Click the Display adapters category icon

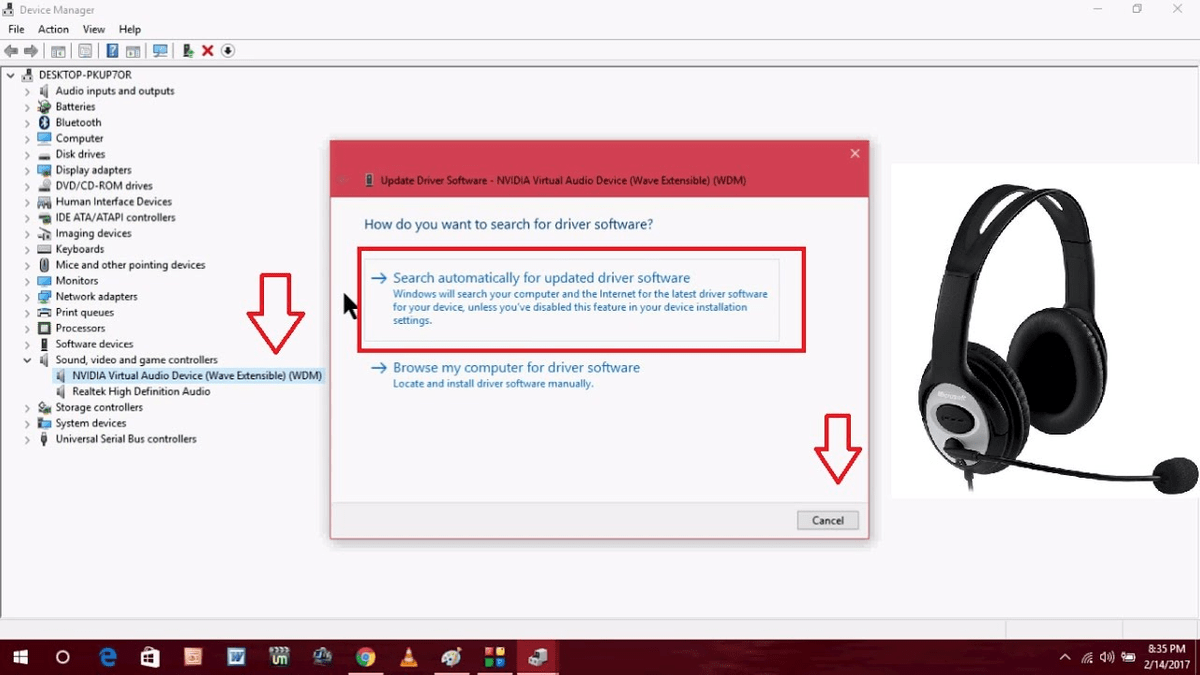tap(44, 170)
